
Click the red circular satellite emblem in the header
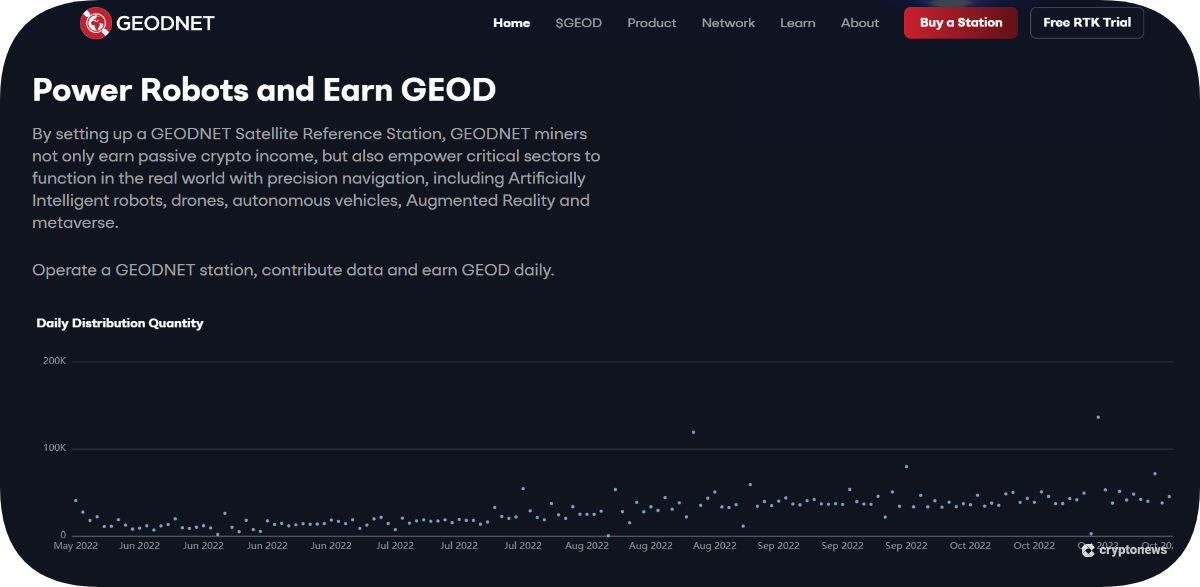click(97, 20)
